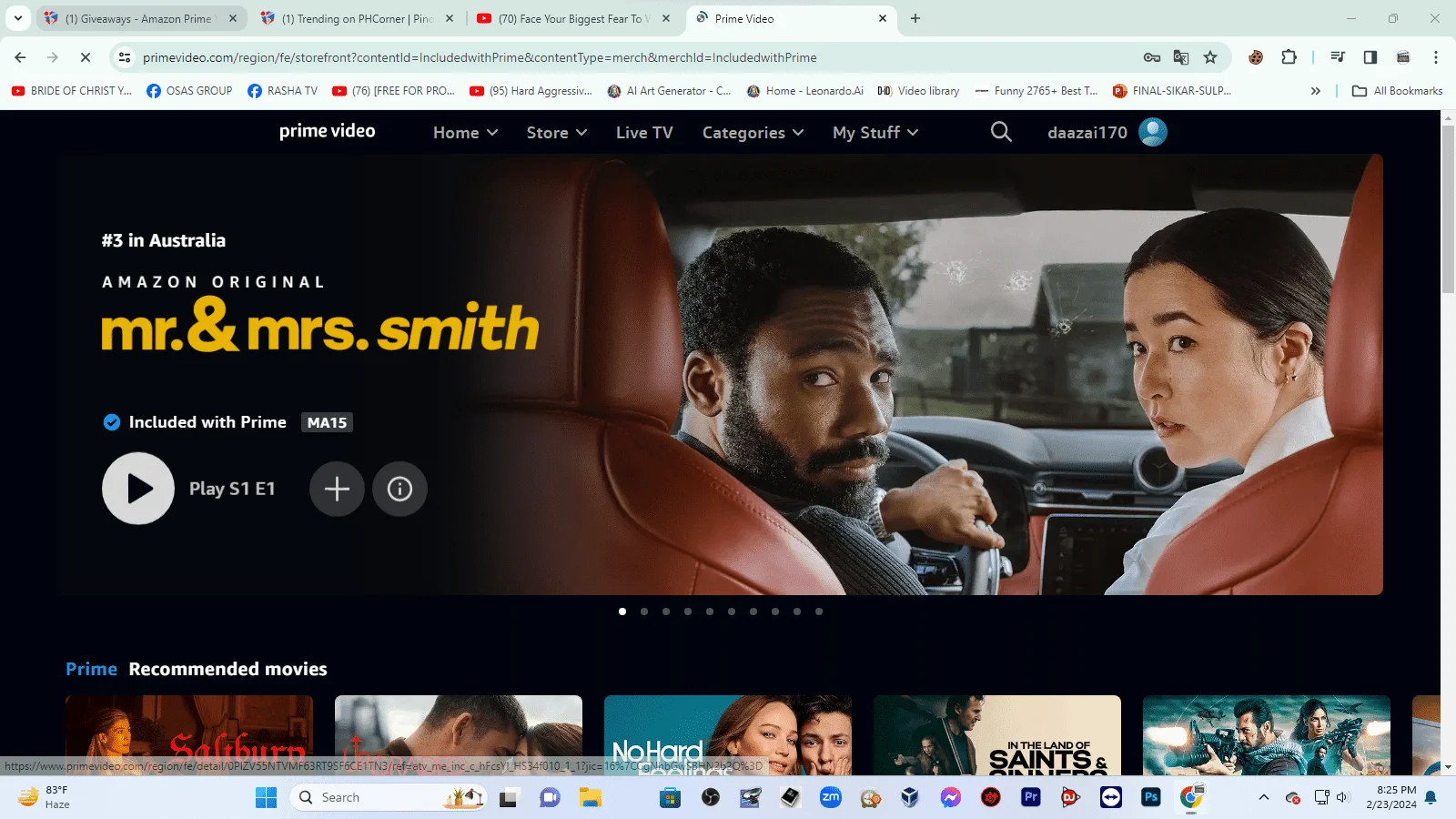Open tab search dropdown arrow
This screenshot has width=1456, height=819.
[17, 18]
